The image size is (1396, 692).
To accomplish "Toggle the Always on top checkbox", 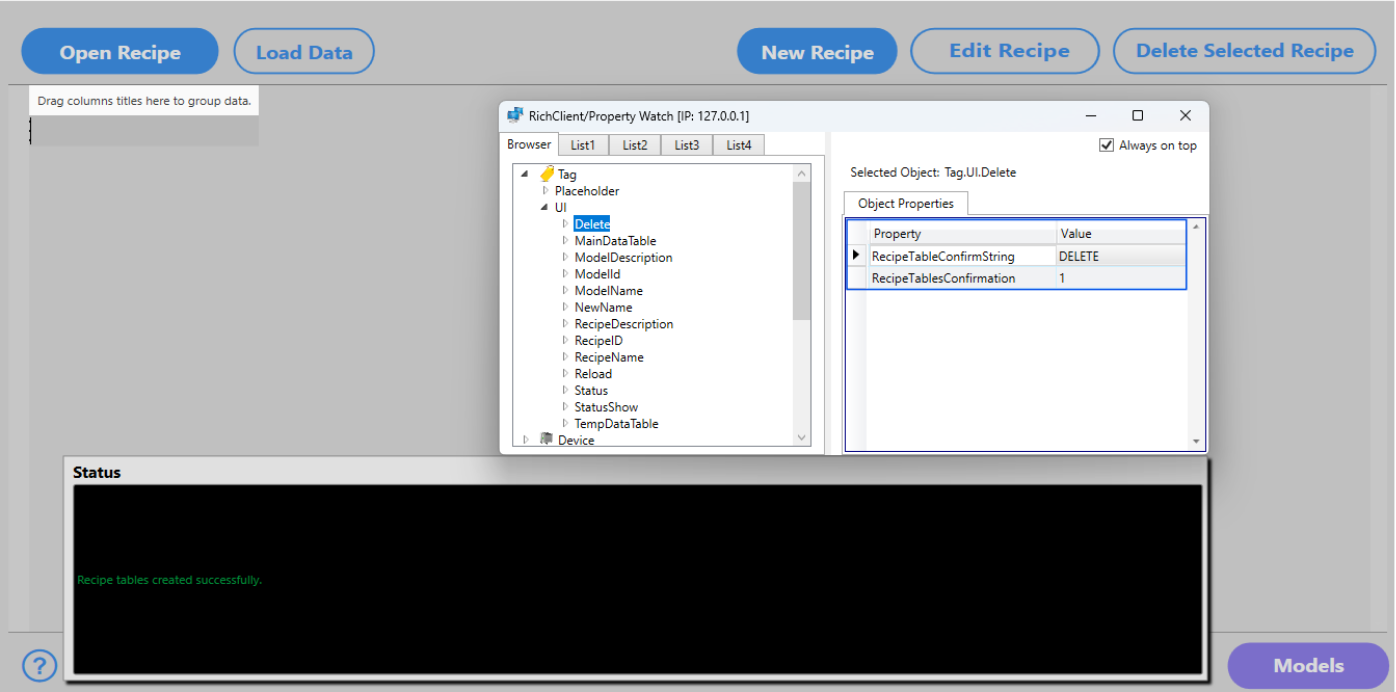I will [x=1106, y=145].
